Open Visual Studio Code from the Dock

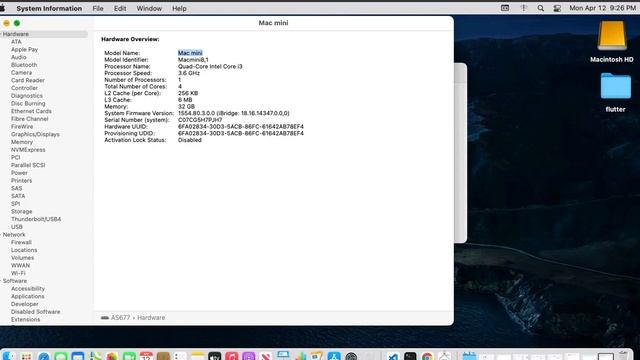(392, 356)
